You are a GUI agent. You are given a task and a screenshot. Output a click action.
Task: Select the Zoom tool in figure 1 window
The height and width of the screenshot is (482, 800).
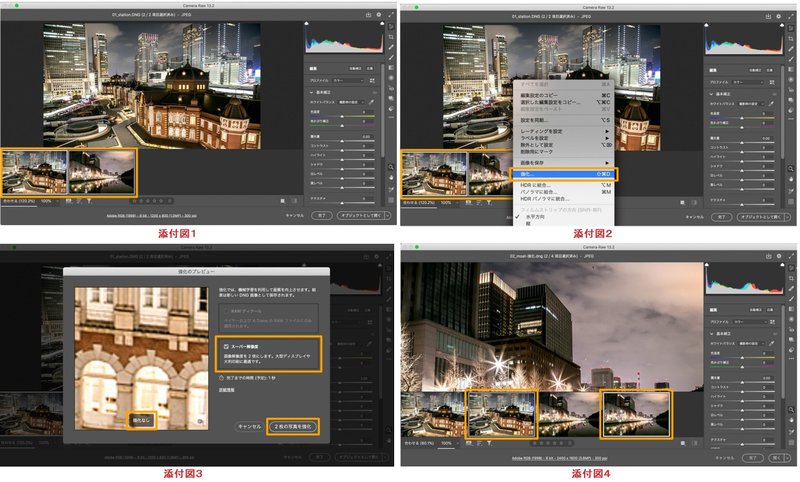[391, 167]
